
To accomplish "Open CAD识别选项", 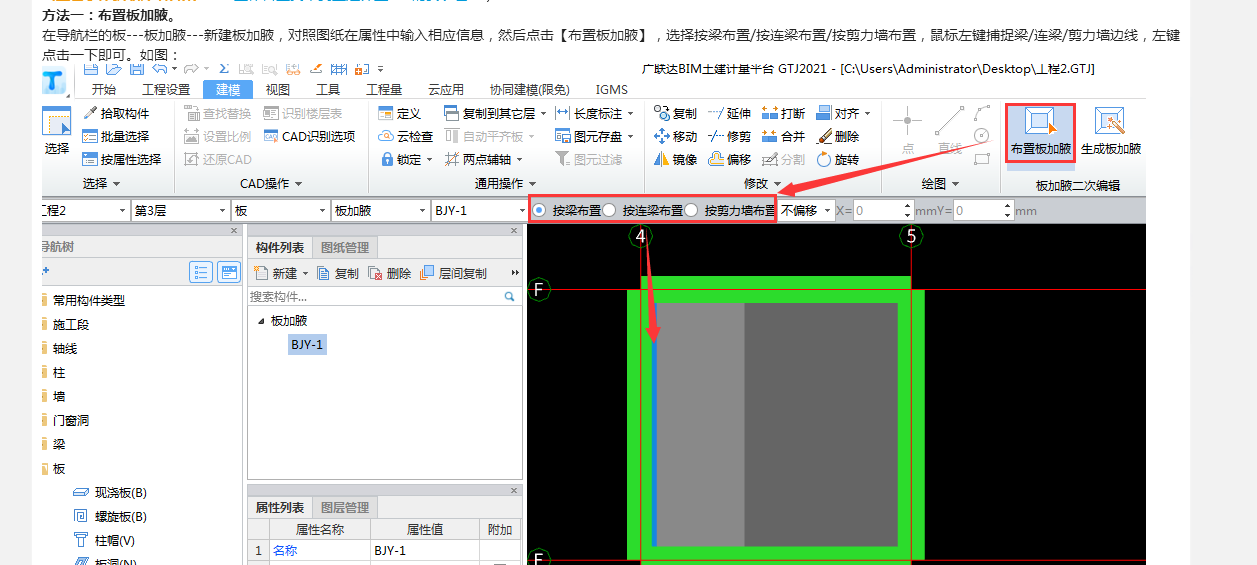I will point(310,136).
